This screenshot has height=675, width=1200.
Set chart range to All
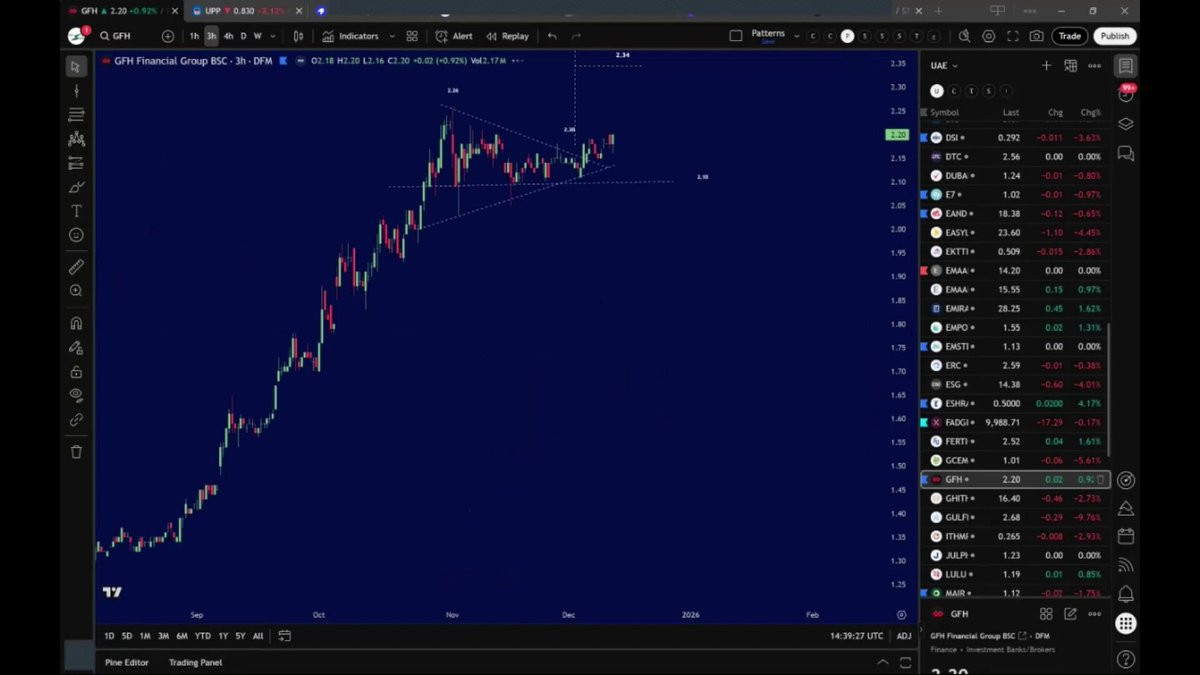tap(258, 636)
